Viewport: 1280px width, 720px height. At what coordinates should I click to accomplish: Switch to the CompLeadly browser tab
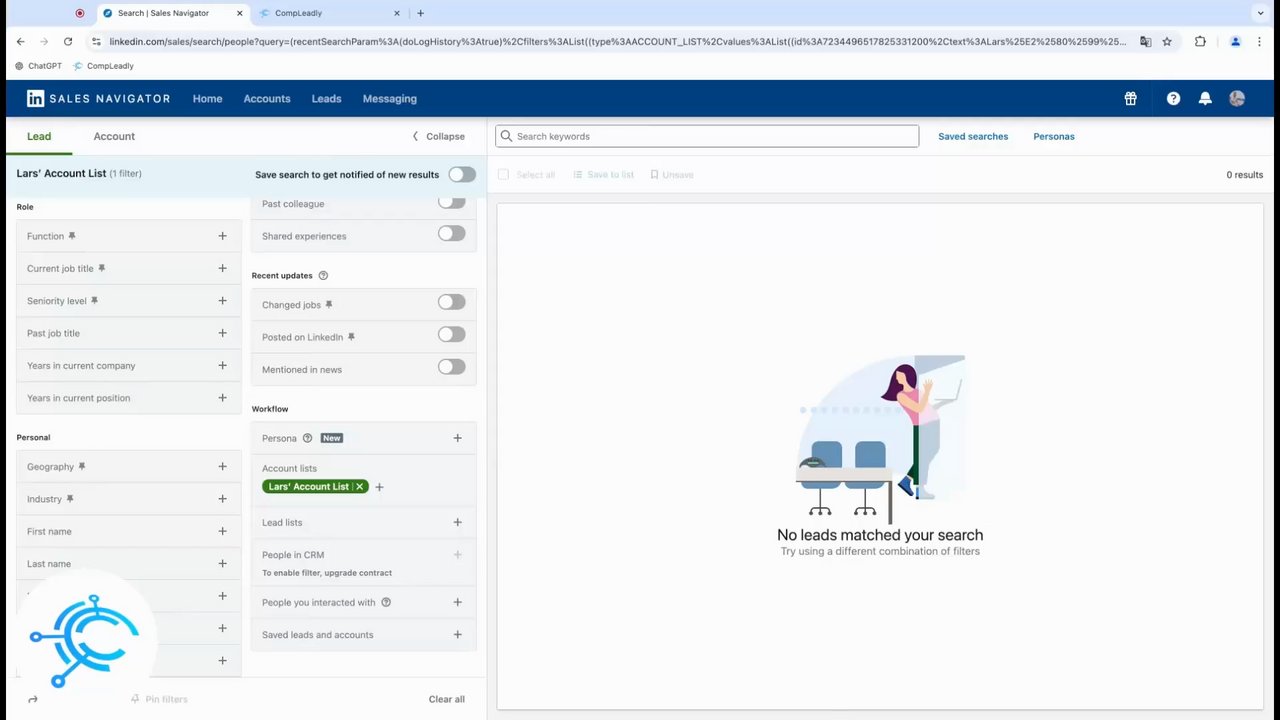[328, 13]
